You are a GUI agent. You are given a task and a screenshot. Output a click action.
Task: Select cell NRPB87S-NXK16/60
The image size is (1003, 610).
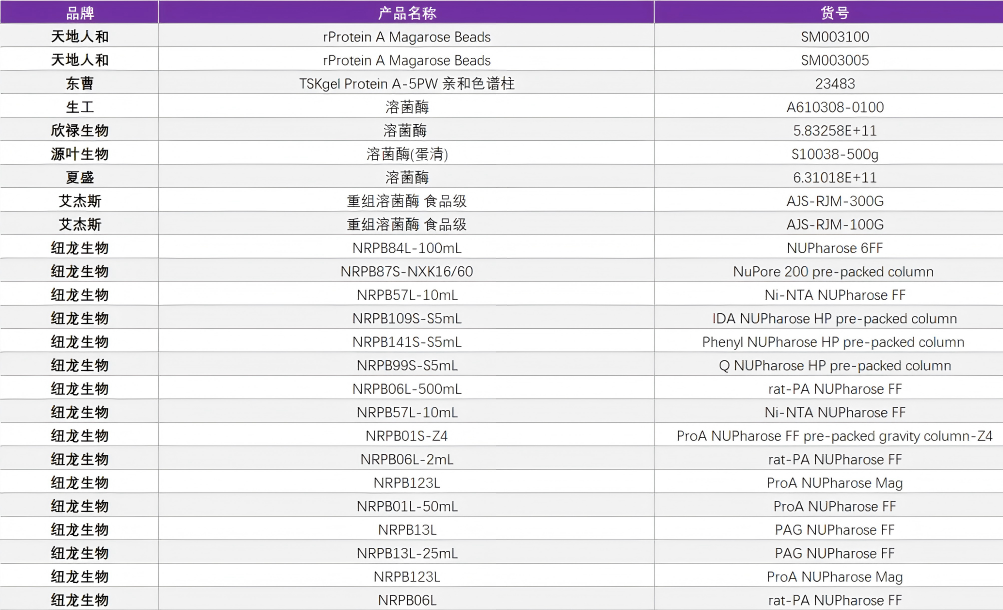(407, 271)
